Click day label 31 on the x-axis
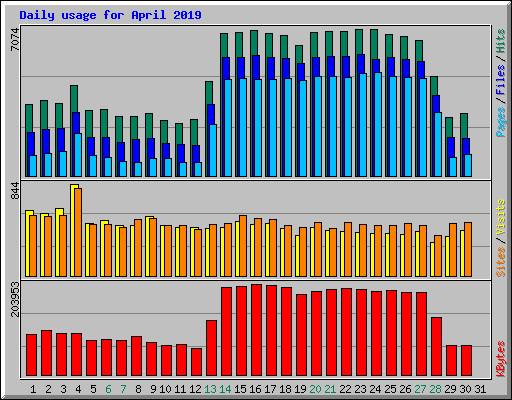Viewport: 512px width, 400px height. point(480,389)
